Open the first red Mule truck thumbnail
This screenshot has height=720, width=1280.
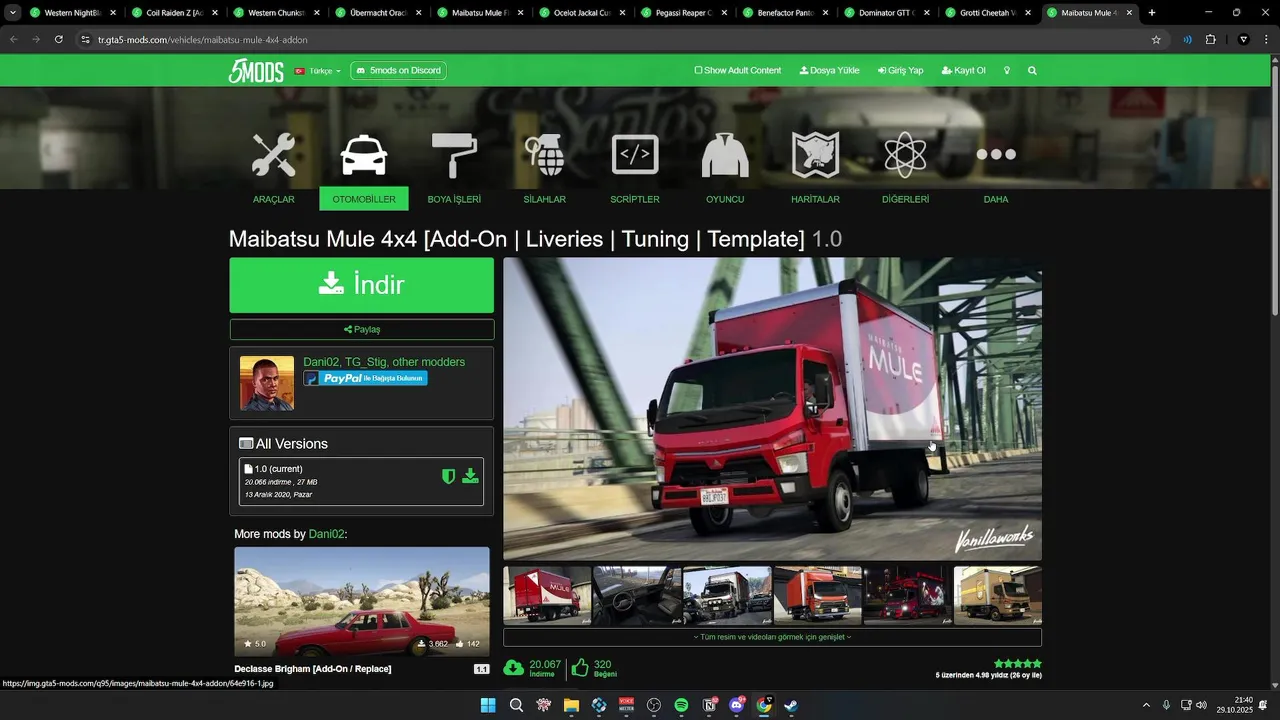point(547,596)
